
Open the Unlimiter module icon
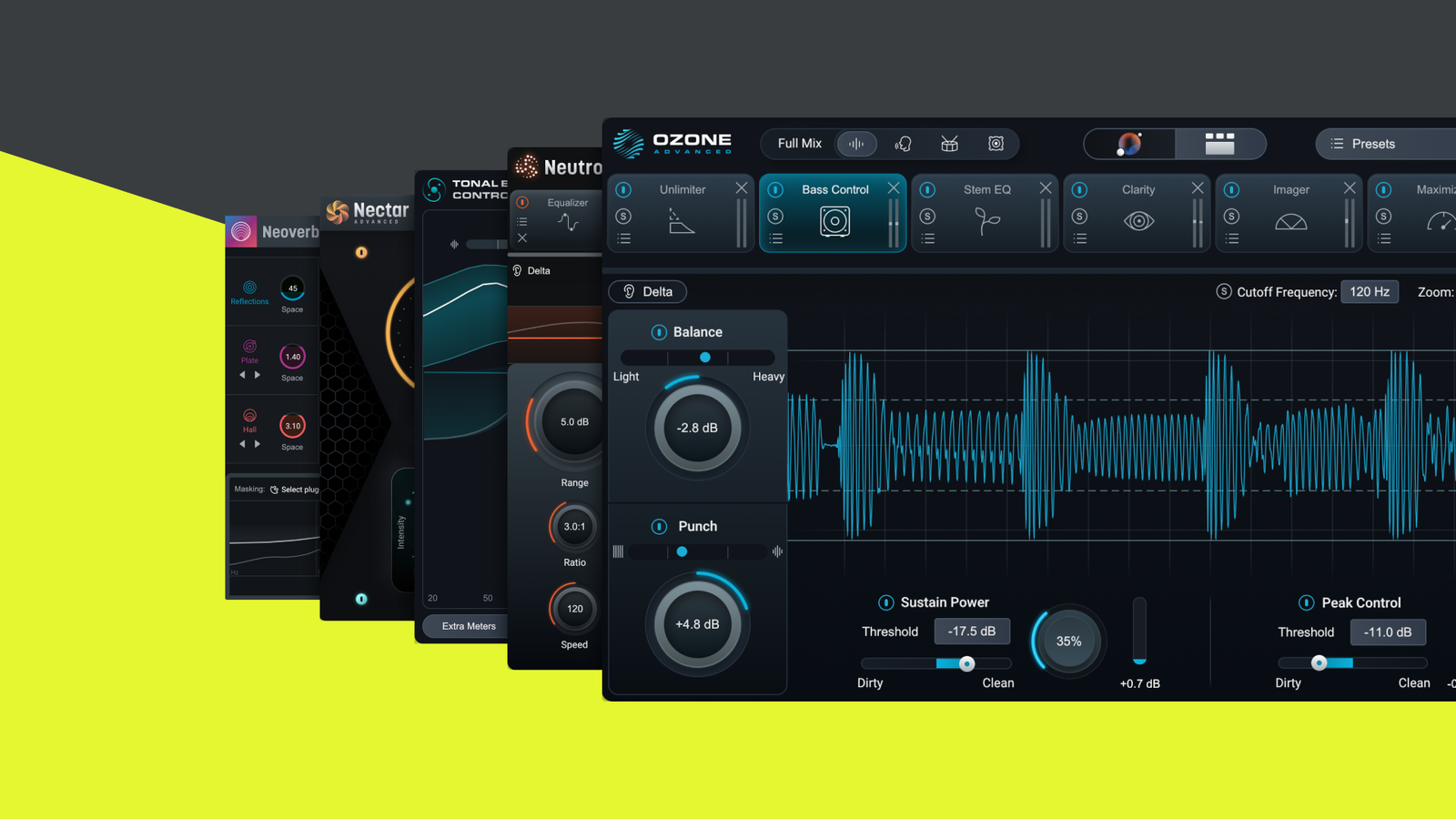tap(682, 221)
